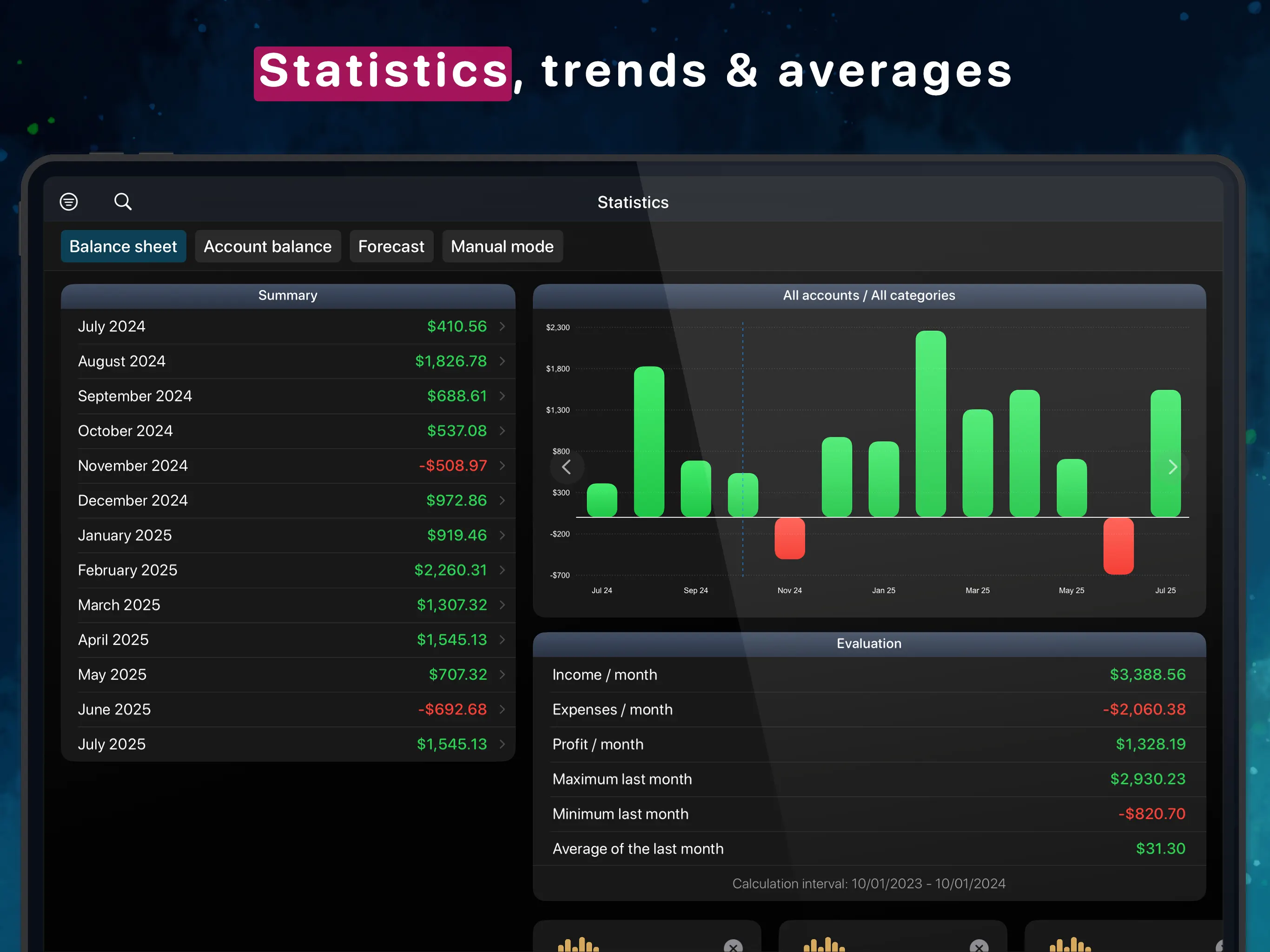Switch to Forecast tab
The width and height of the screenshot is (1270, 952).
[391, 246]
